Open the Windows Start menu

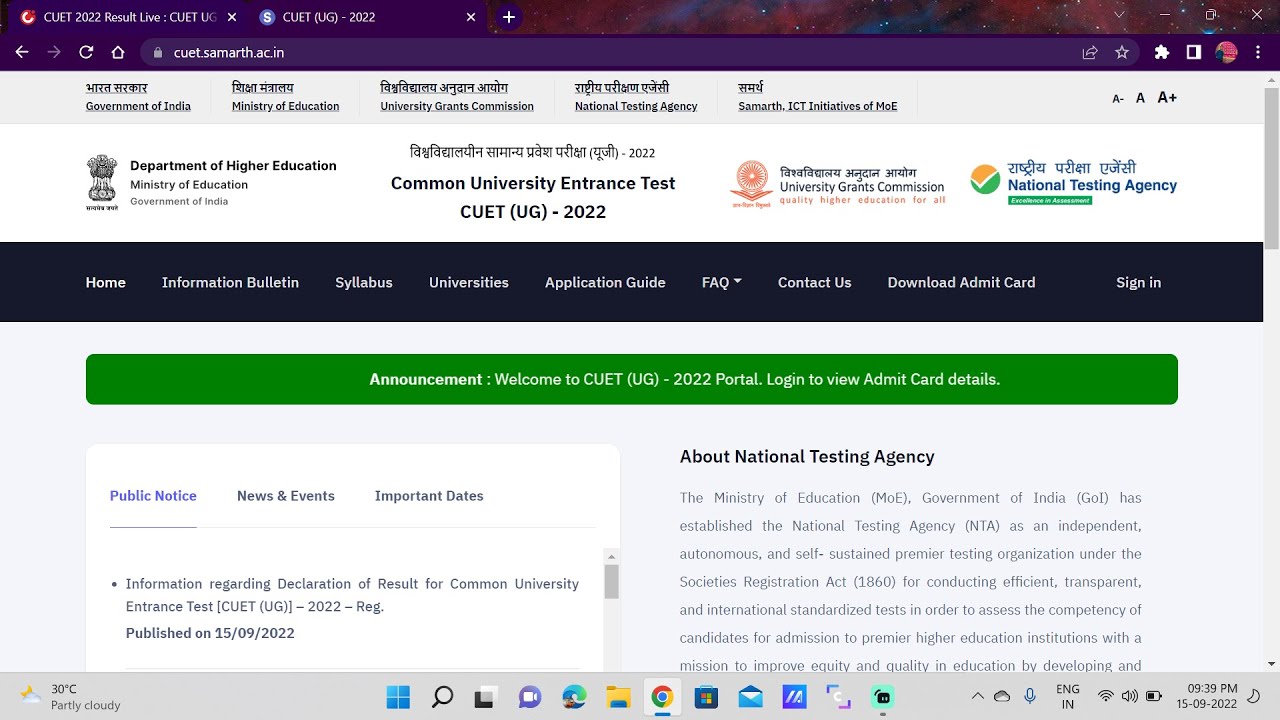[x=398, y=697]
